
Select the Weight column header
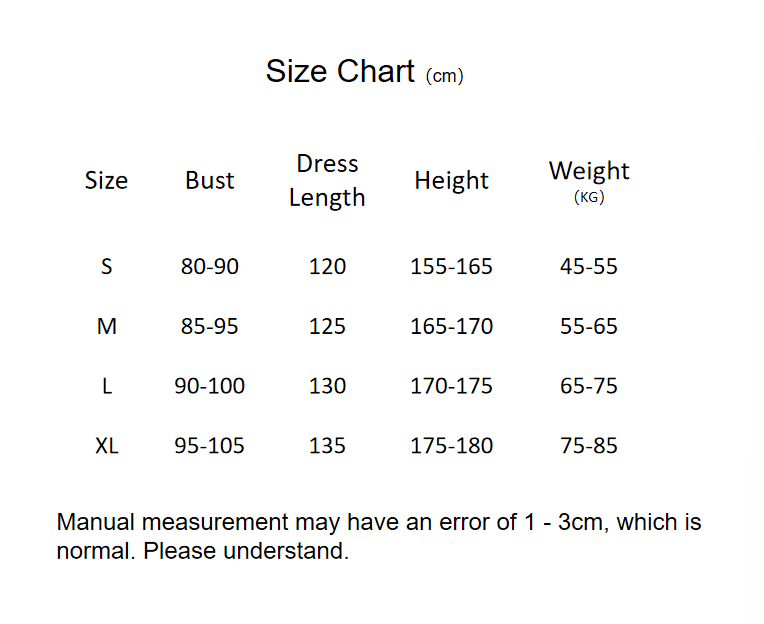589,171
